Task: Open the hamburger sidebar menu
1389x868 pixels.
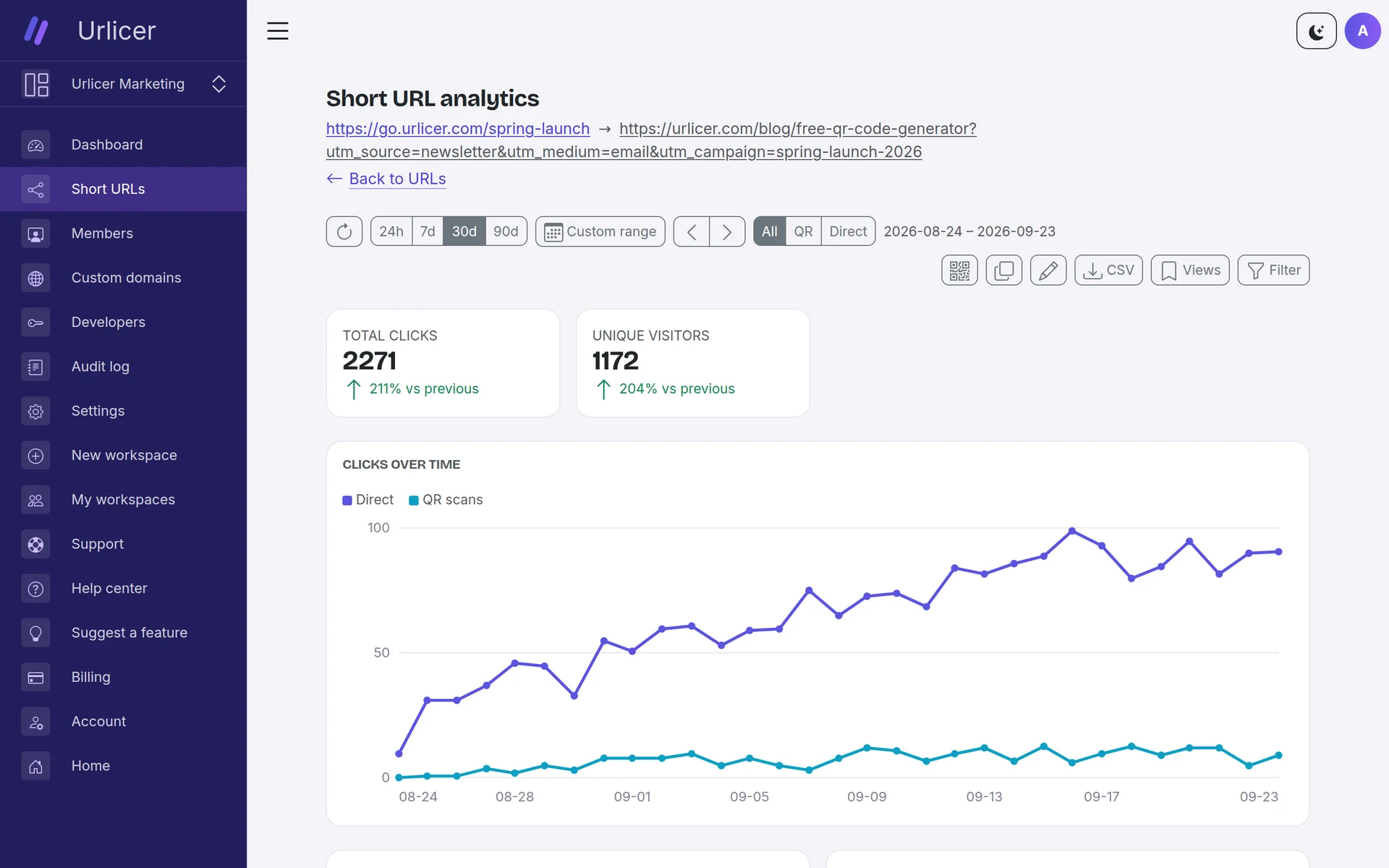Action: point(278,31)
